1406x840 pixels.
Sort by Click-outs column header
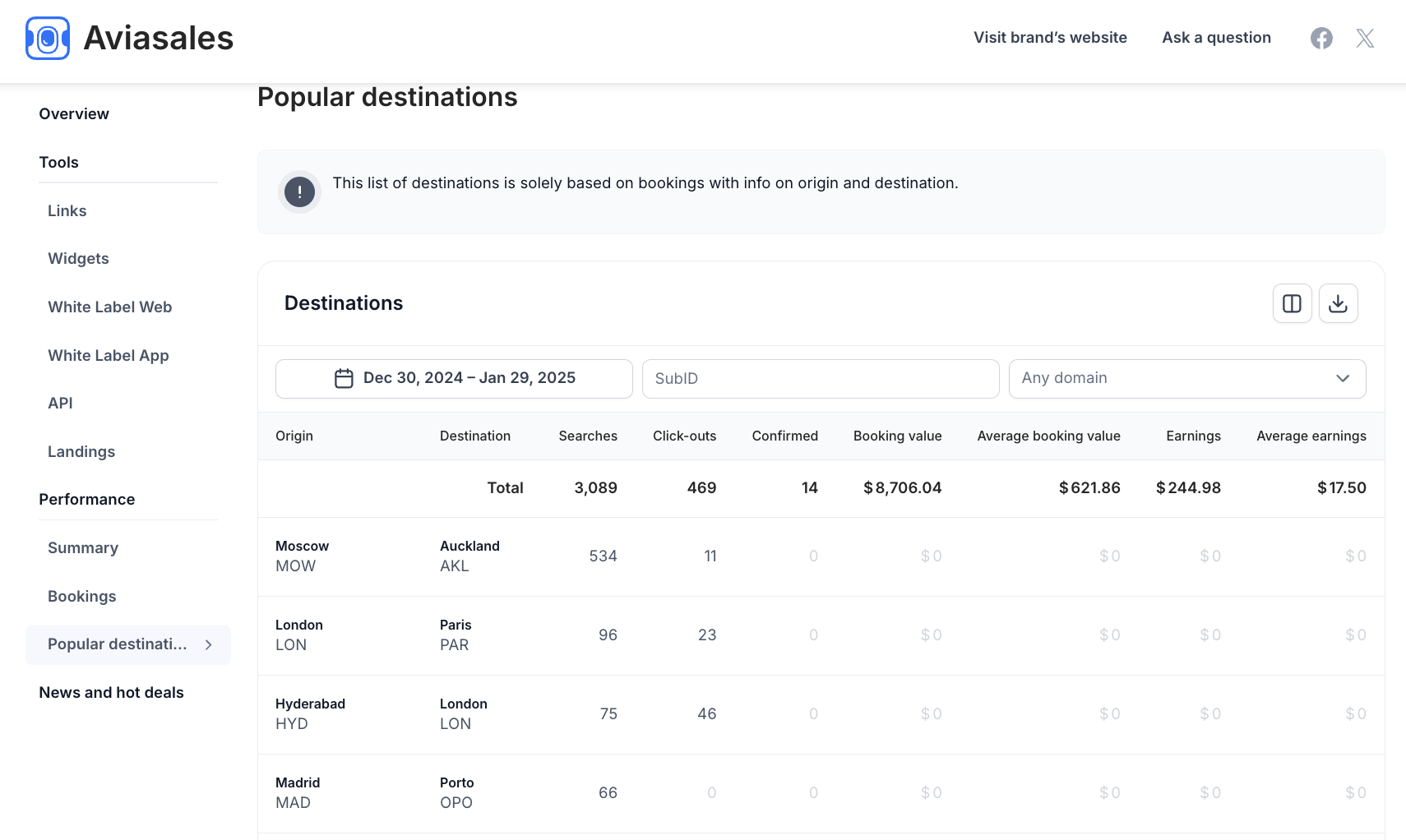pos(684,436)
